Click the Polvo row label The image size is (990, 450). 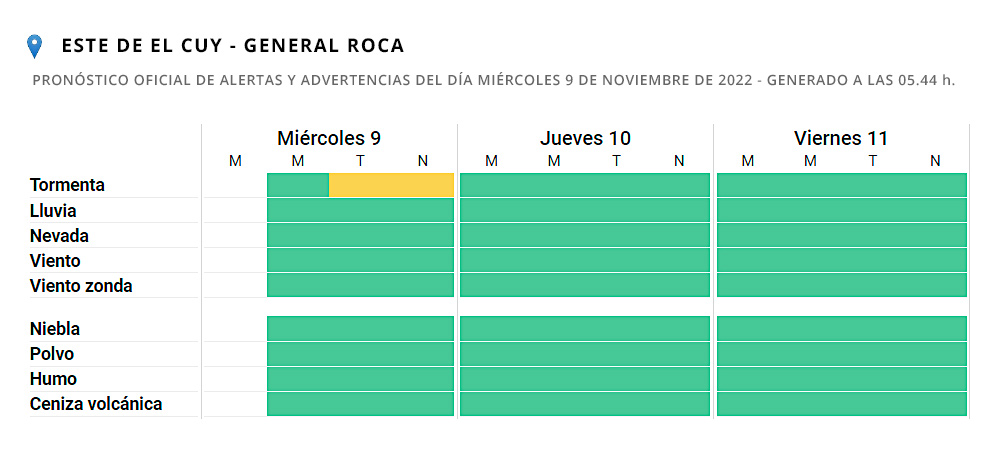[x=52, y=354]
